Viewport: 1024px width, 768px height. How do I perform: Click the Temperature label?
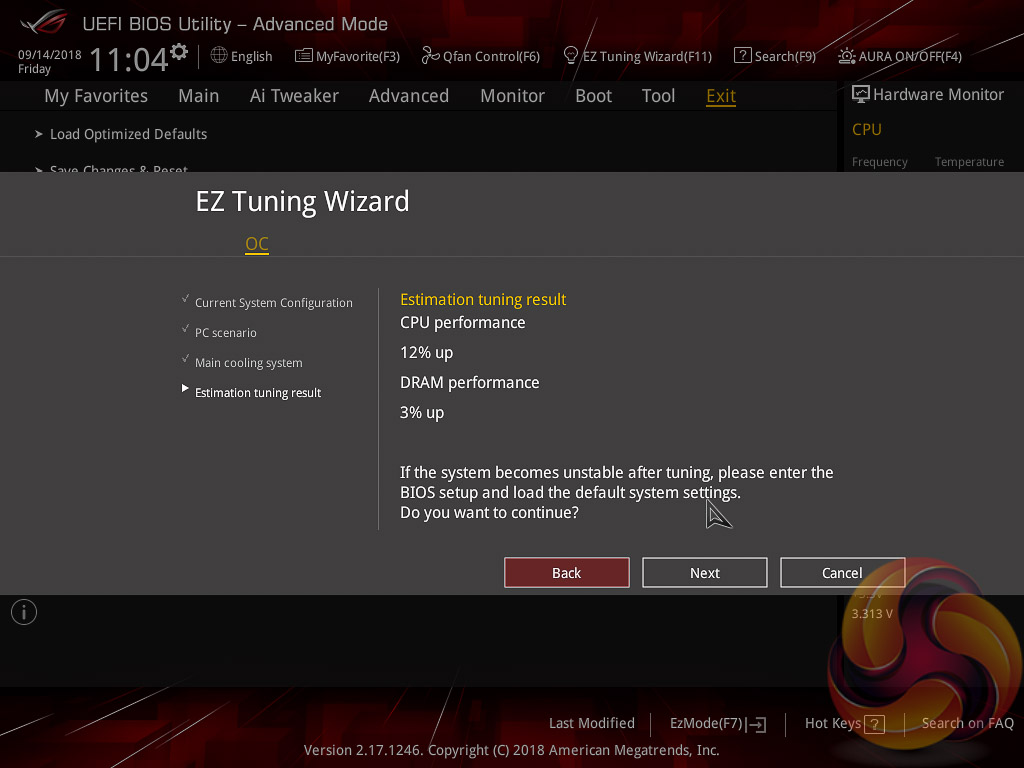(969, 162)
